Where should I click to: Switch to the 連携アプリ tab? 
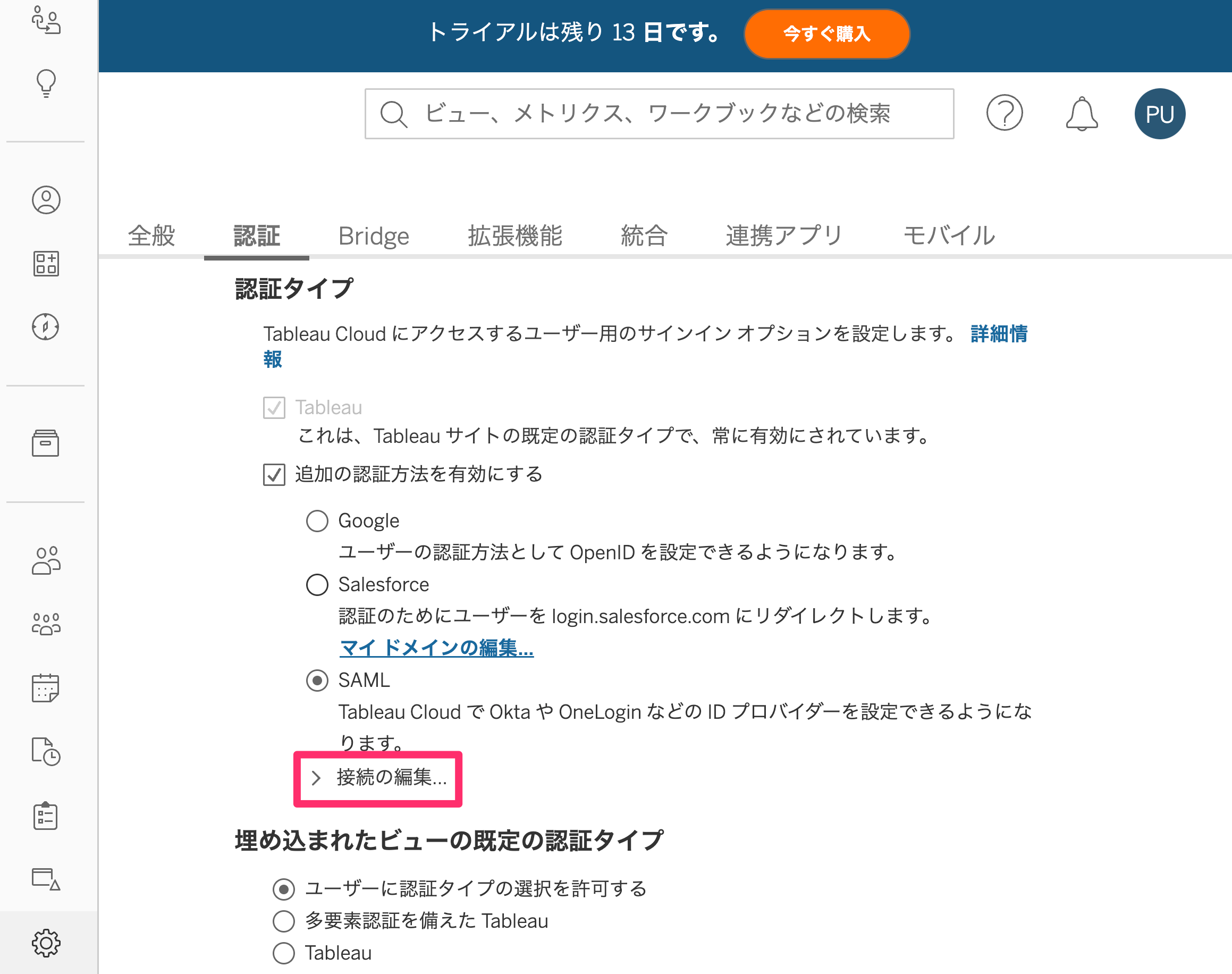[784, 236]
